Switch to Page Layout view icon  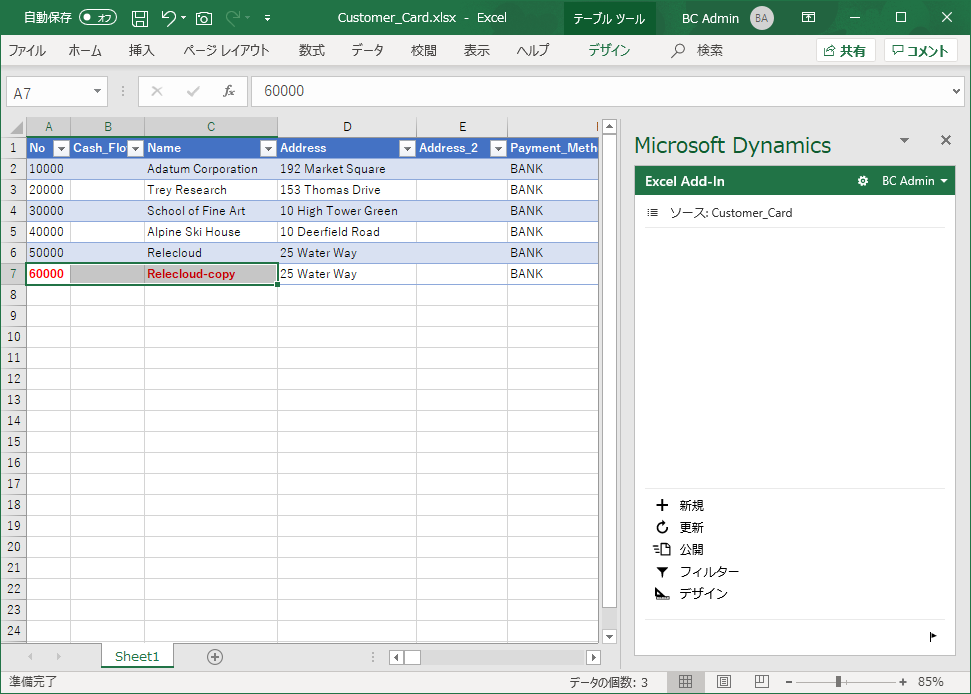click(723, 682)
